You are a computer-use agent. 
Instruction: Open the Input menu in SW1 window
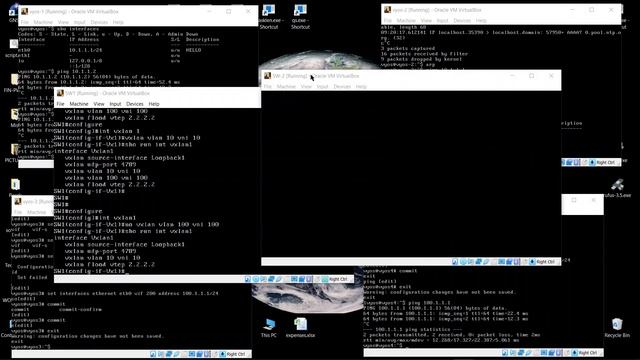coord(115,104)
